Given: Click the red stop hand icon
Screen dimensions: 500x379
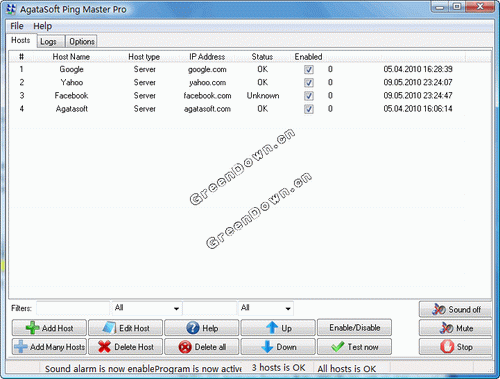Looking at the screenshot, I should (447, 347).
